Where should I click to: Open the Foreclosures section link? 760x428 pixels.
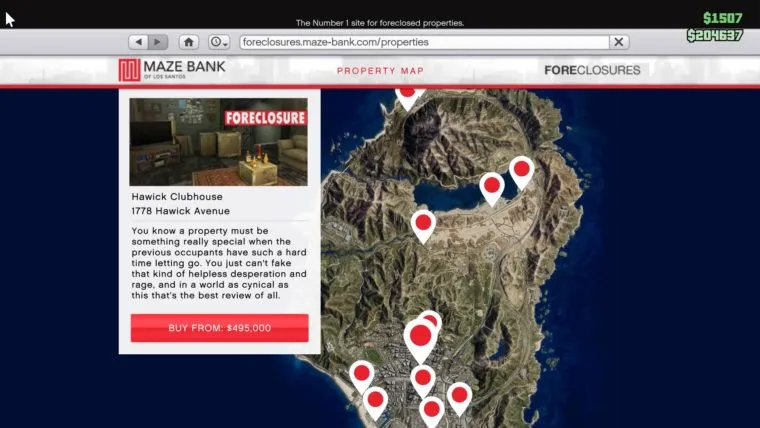click(592, 71)
